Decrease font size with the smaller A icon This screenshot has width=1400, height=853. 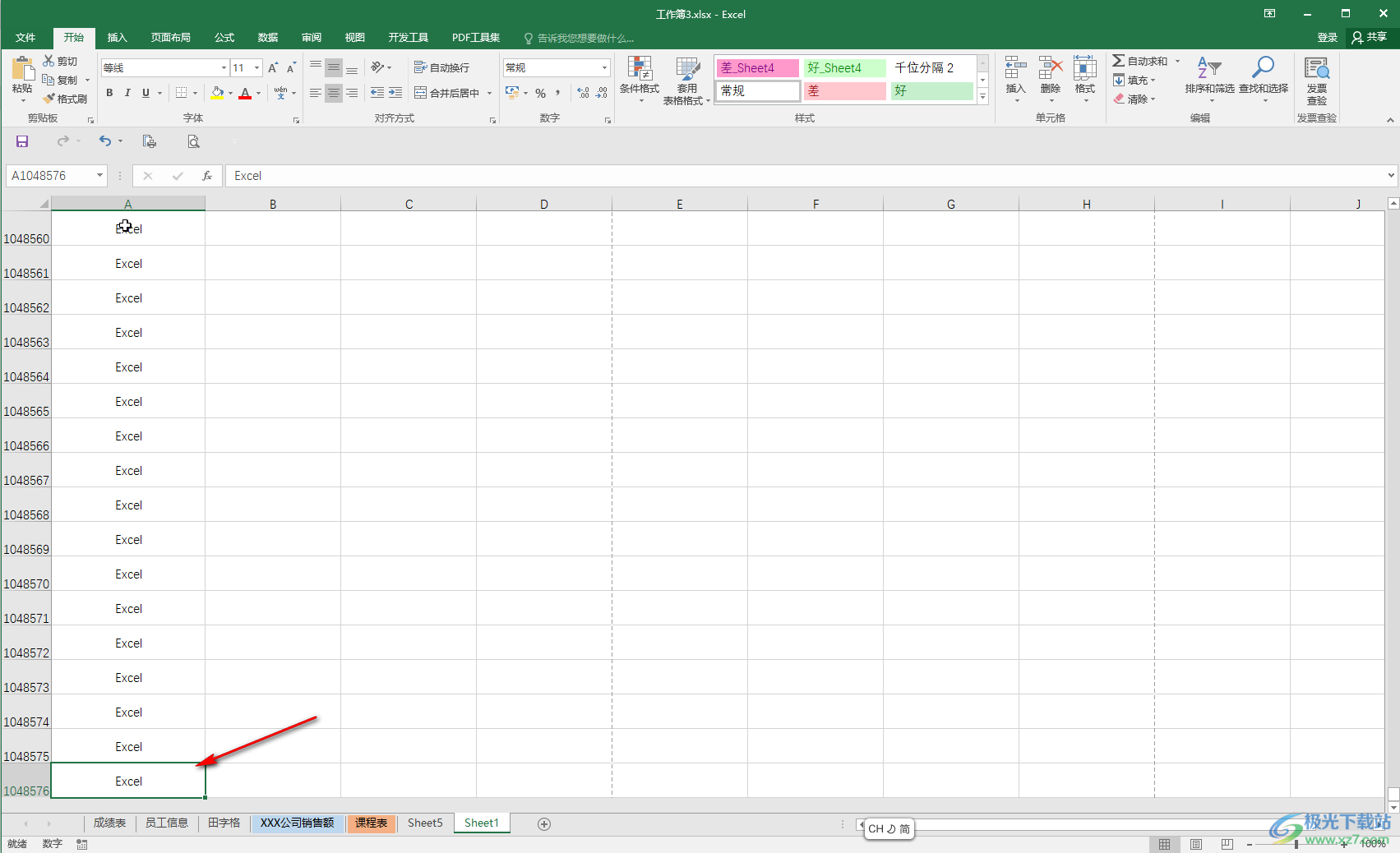(x=291, y=67)
